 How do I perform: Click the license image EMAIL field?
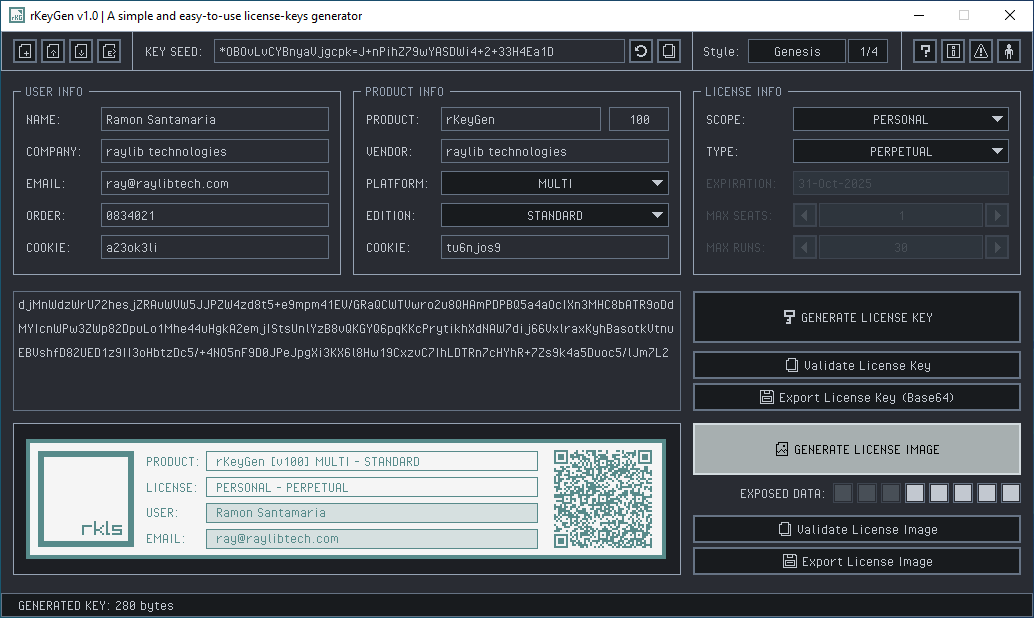coord(372,538)
